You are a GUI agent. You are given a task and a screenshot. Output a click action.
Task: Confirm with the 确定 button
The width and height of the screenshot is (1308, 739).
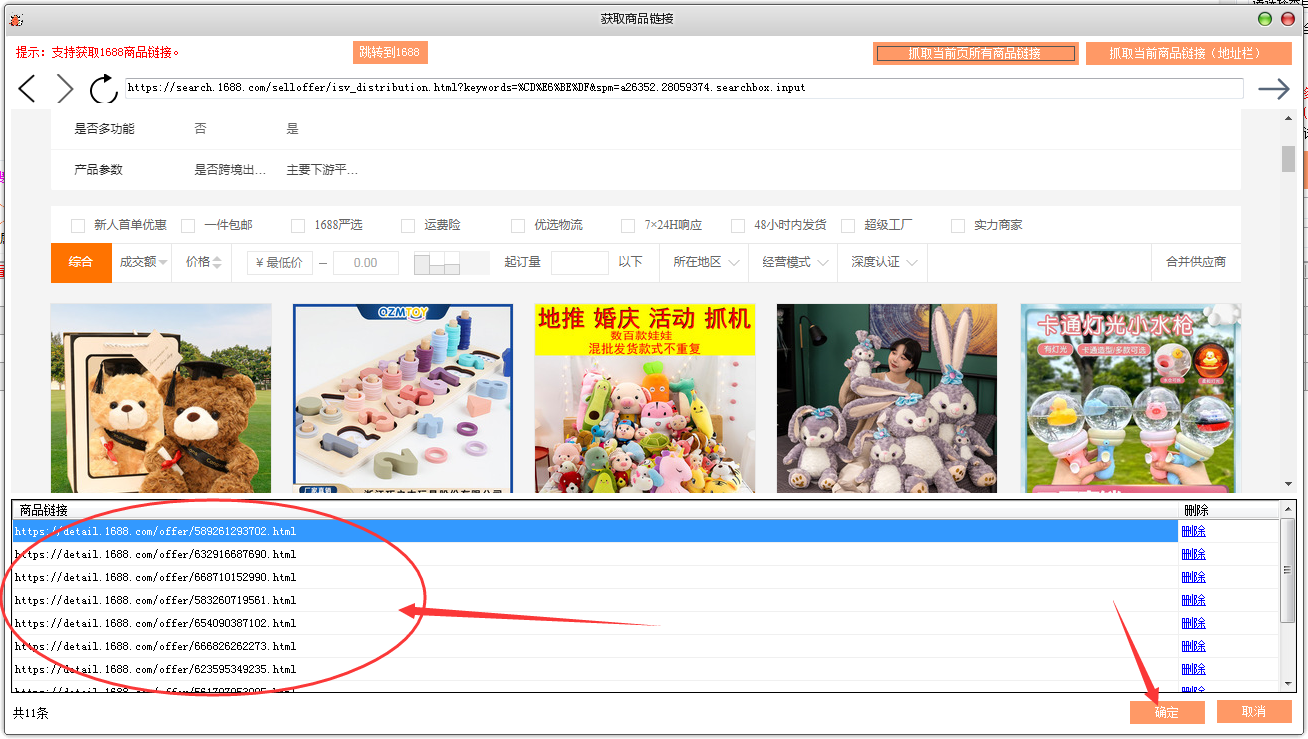1167,712
